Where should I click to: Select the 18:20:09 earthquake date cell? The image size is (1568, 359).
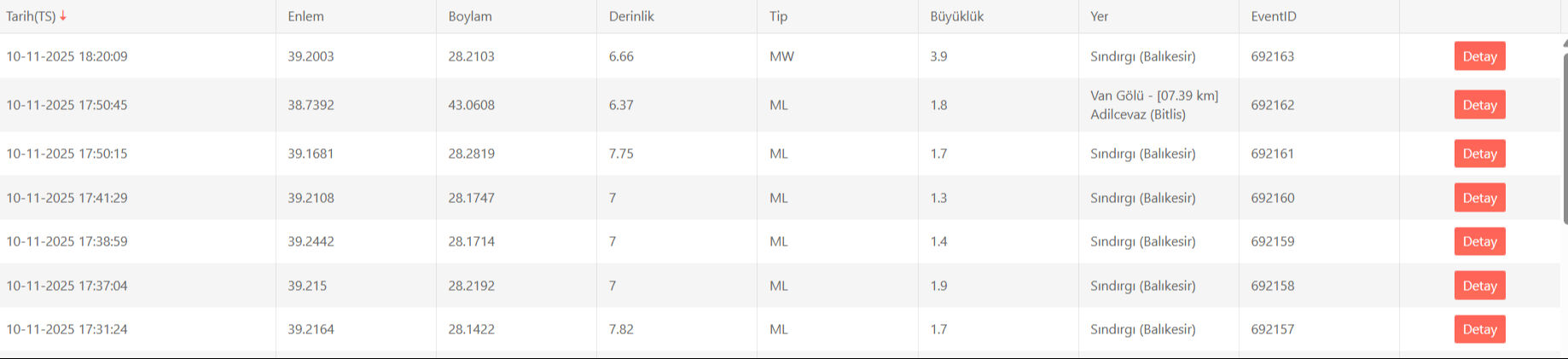pyautogui.click(x=67, y=56)
